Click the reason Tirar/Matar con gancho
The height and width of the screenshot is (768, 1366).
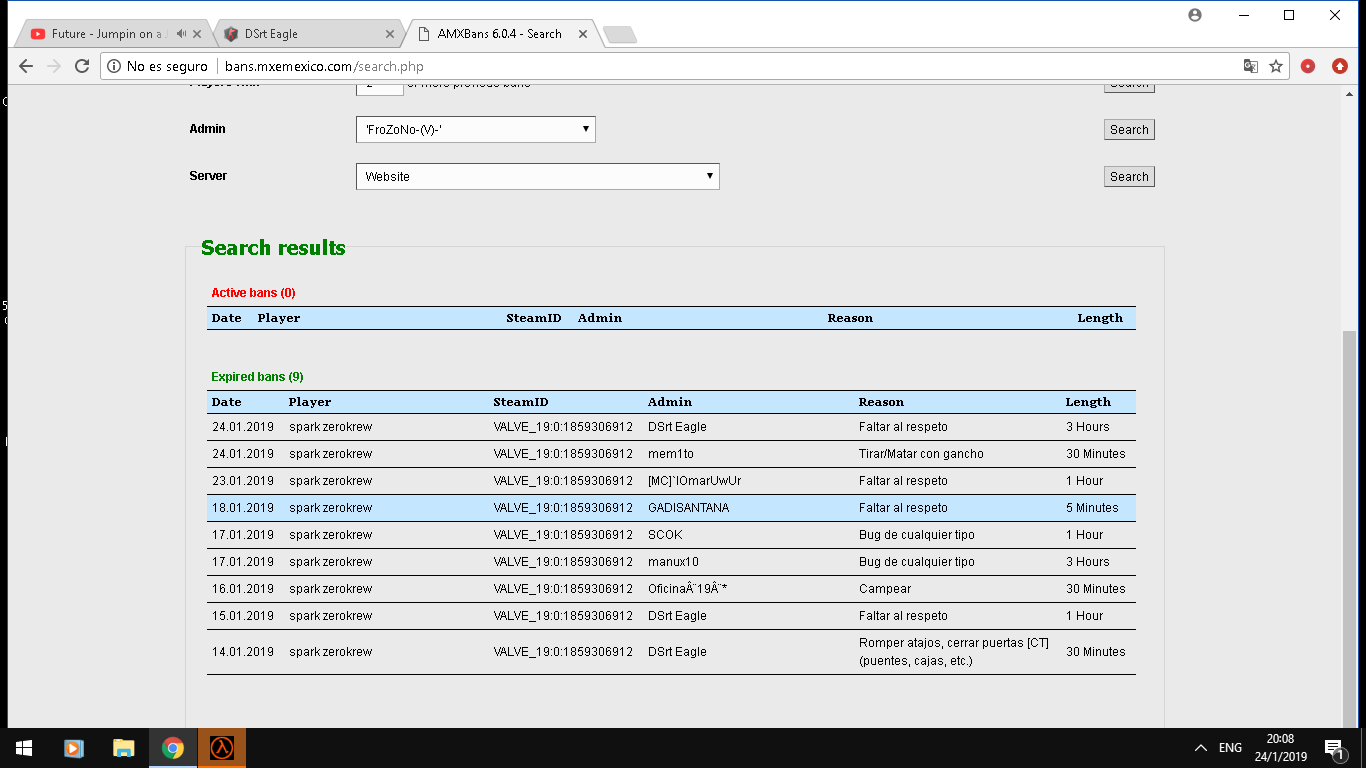[x=921, y=454]
